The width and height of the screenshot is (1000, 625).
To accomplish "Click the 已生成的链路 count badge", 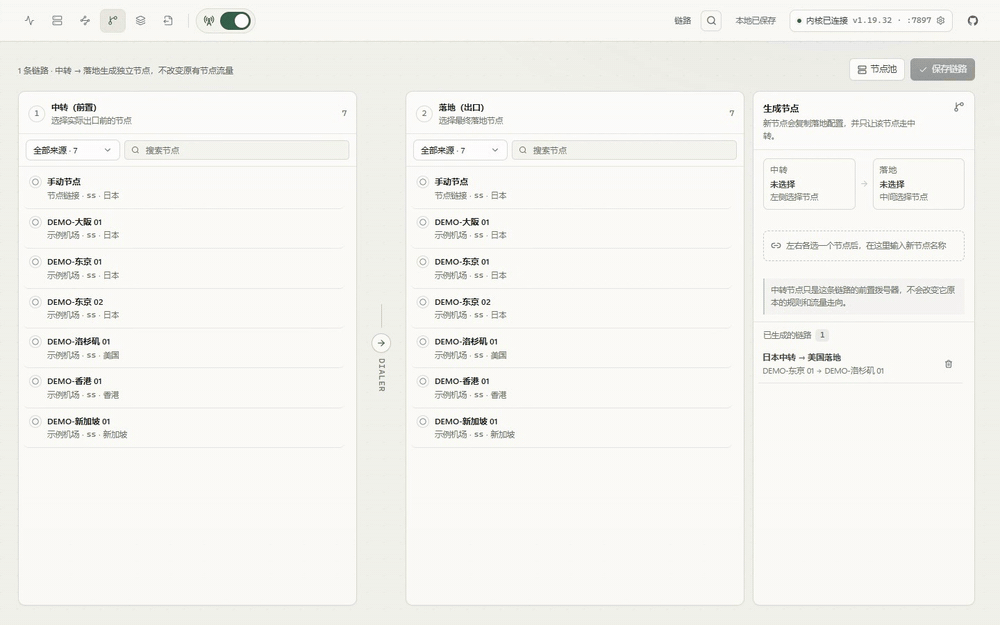I will point(822,335).
